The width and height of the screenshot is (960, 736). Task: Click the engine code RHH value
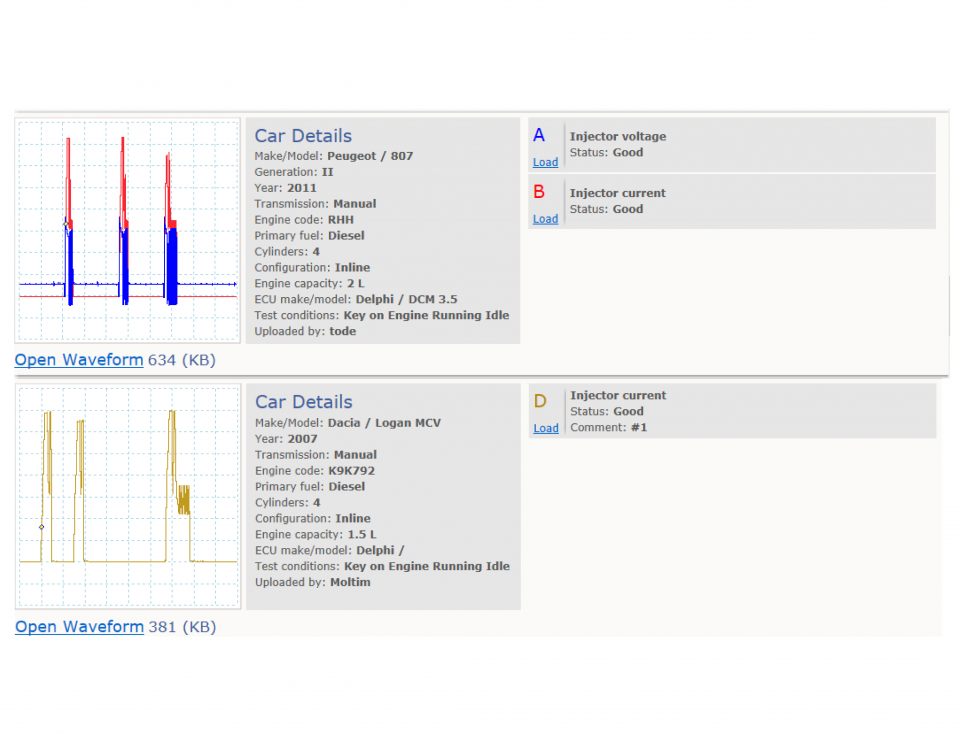pyautogui.click(x=341, y=220)
